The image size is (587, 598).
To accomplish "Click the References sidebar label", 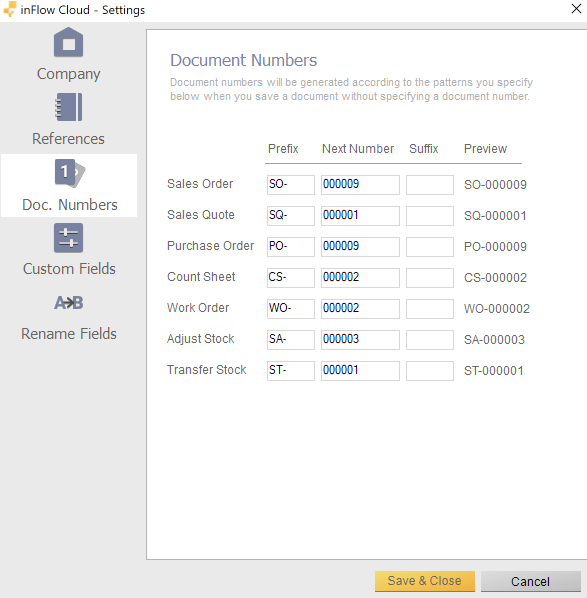I will pyautogui.click(x=68, y=139).
